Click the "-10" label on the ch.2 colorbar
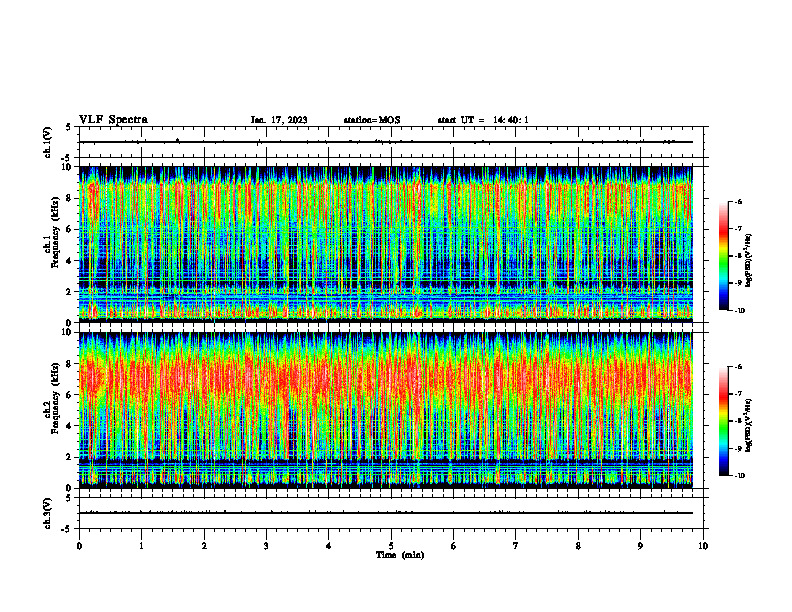 740,476
